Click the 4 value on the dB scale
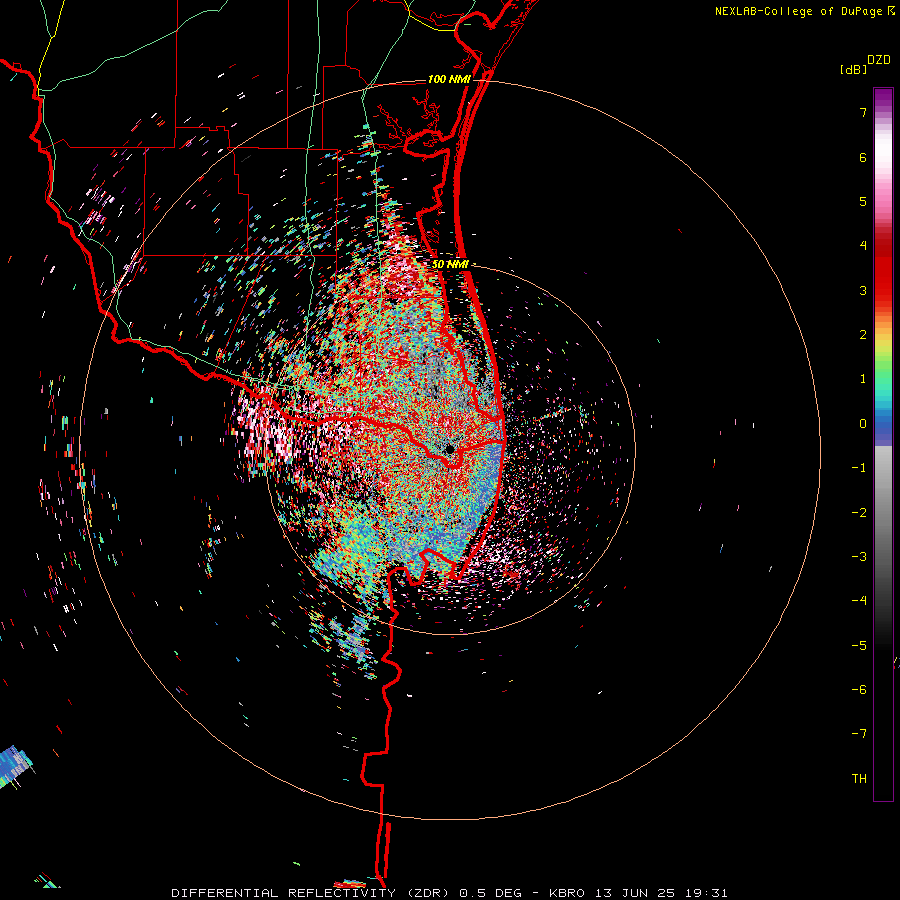Viewport: 900px width, 900px height. point(863,246)
